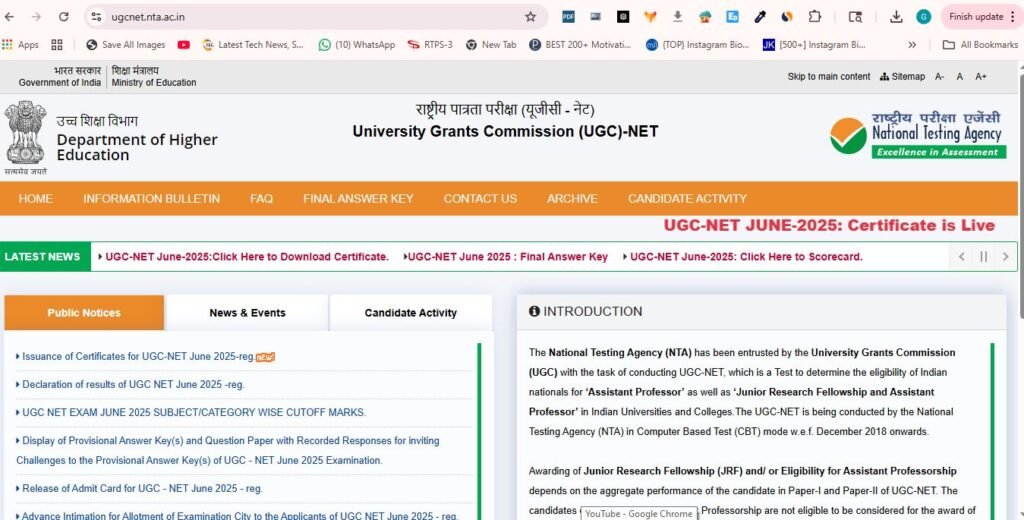The image size is (1024, 520).
Task: Open the RTPS-3 bookmark
Action: click(430, 44)
